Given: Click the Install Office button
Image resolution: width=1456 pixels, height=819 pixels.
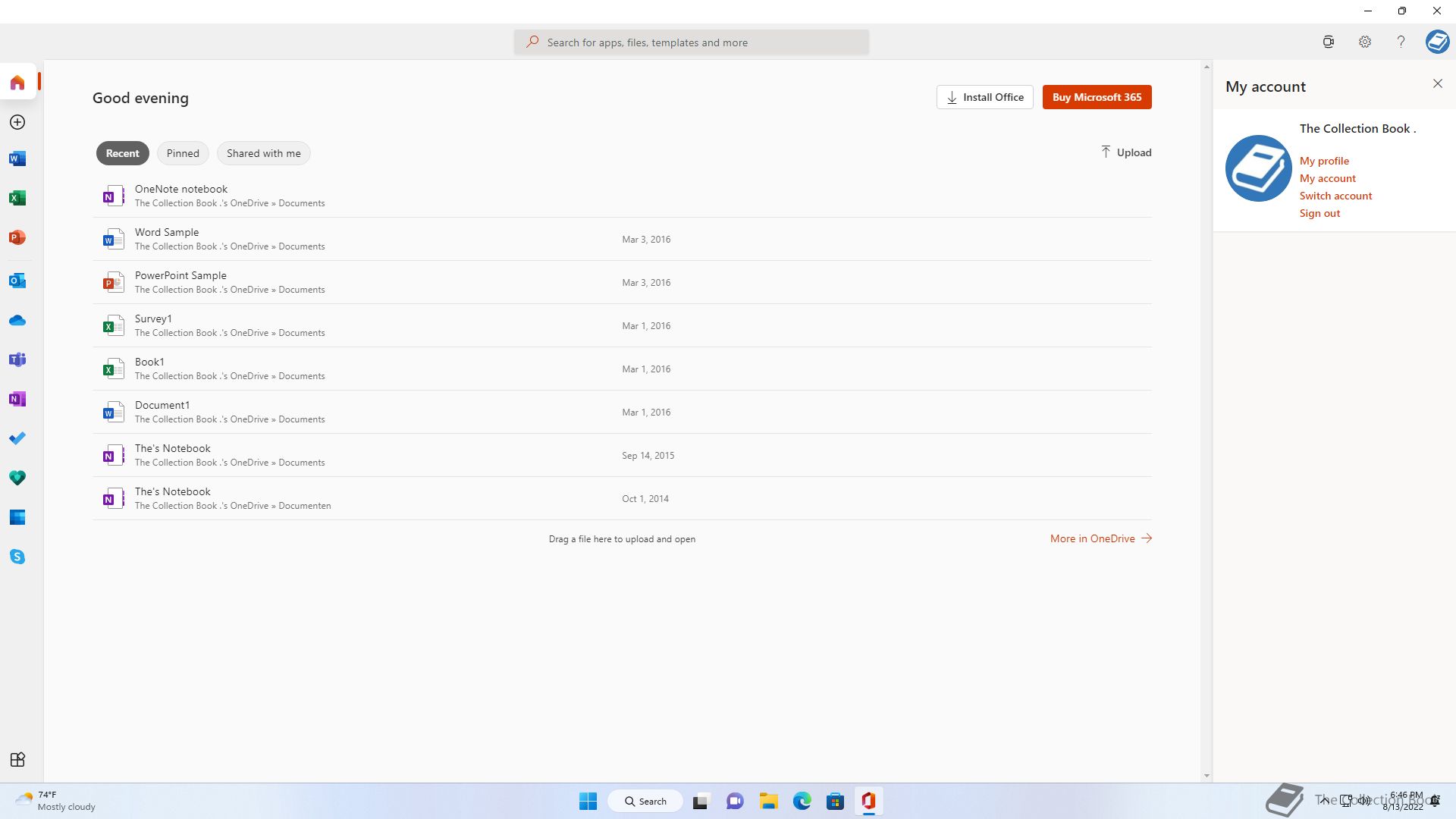Looking at the screenshot, I should click(x=984, y=97).
